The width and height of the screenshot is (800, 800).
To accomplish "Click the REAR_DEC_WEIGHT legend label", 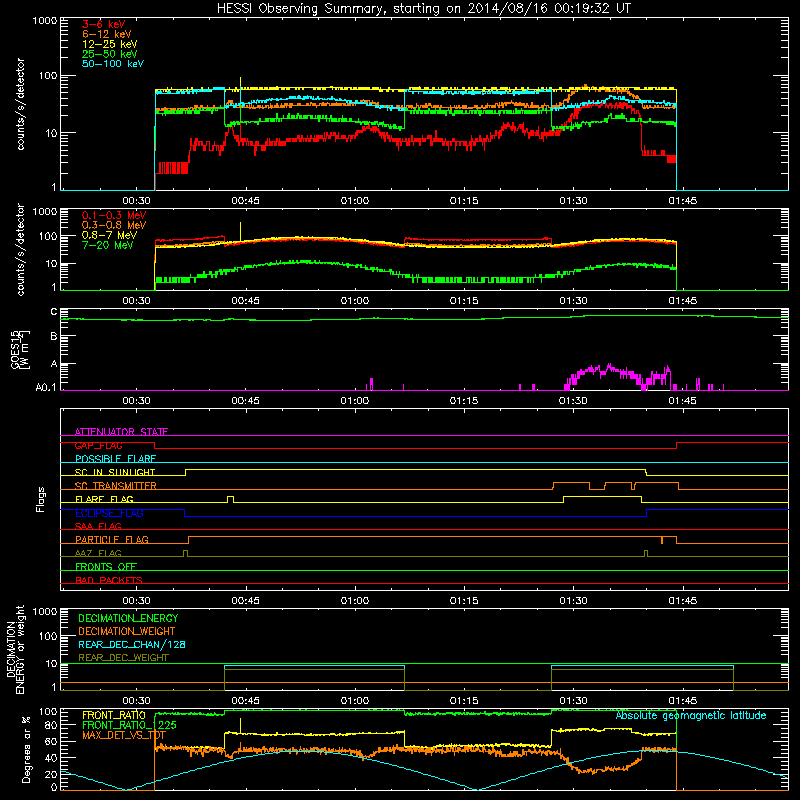I will click(x=123, y=658).
